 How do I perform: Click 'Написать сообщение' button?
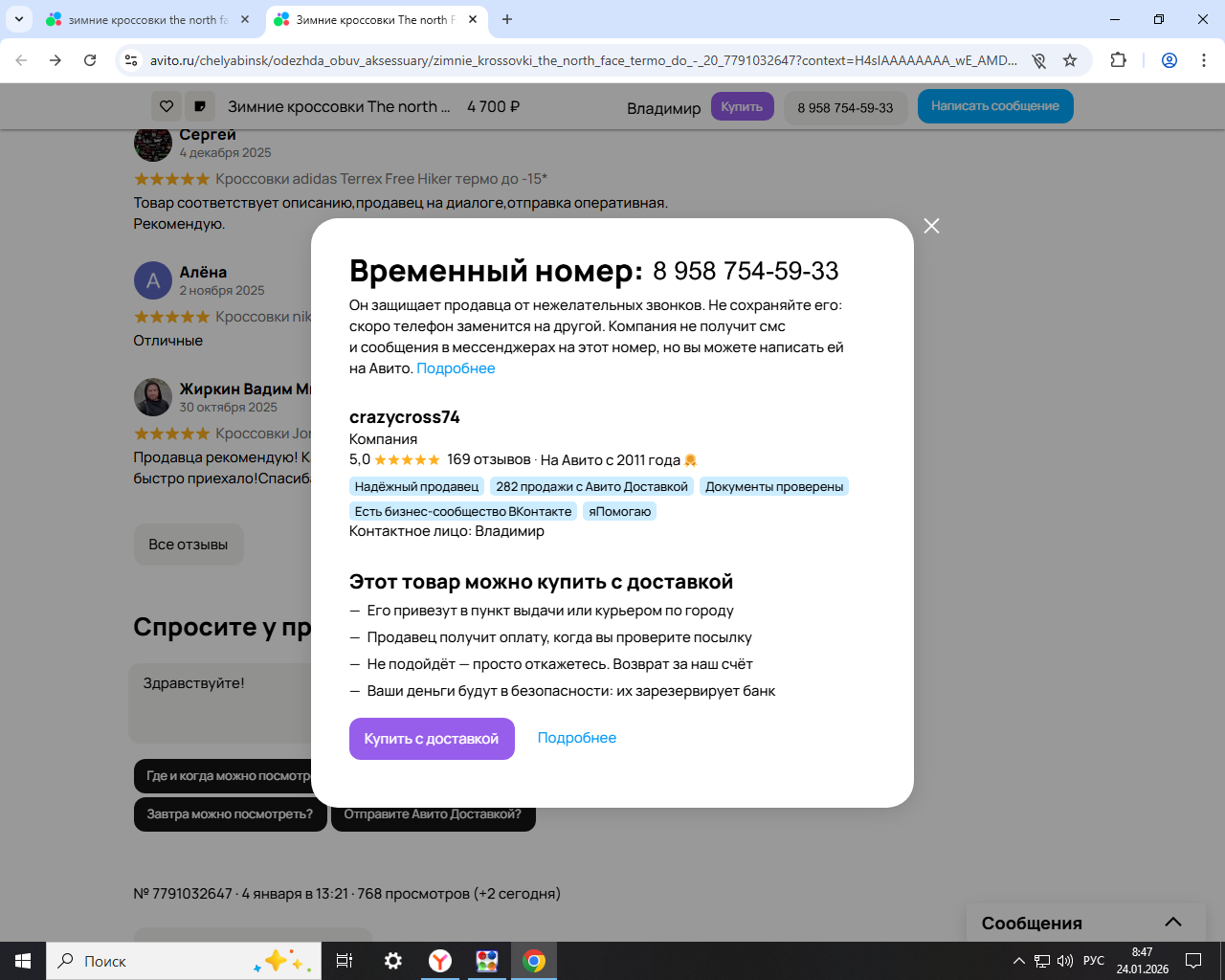tap(995, 106)
